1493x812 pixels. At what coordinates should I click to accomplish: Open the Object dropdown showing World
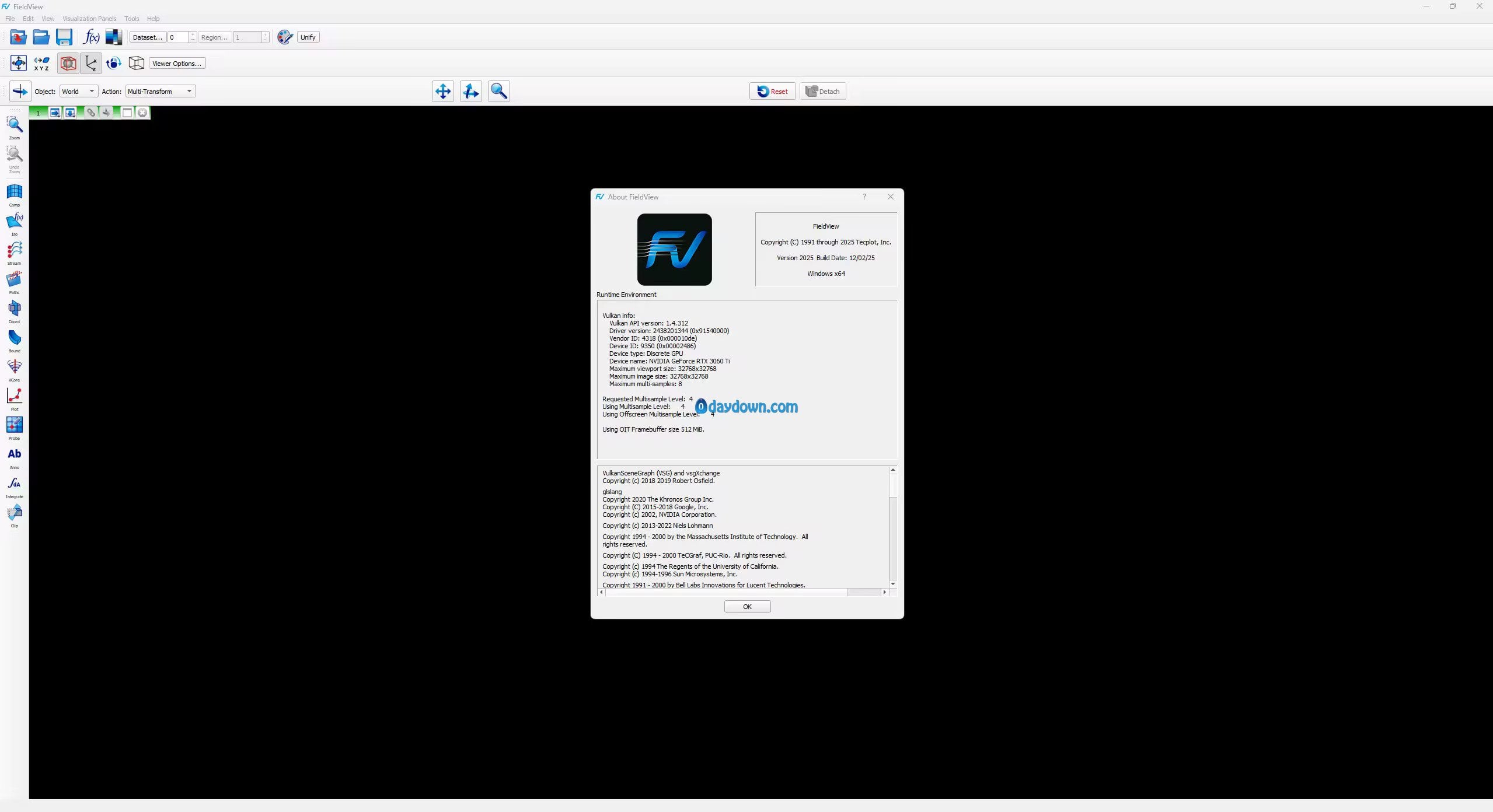coord(79,92)
